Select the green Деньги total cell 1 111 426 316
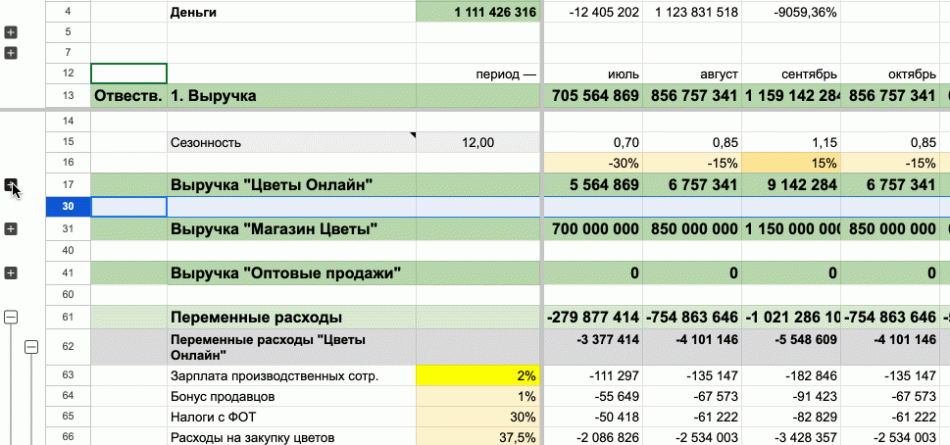 click(x=478, y=13)
